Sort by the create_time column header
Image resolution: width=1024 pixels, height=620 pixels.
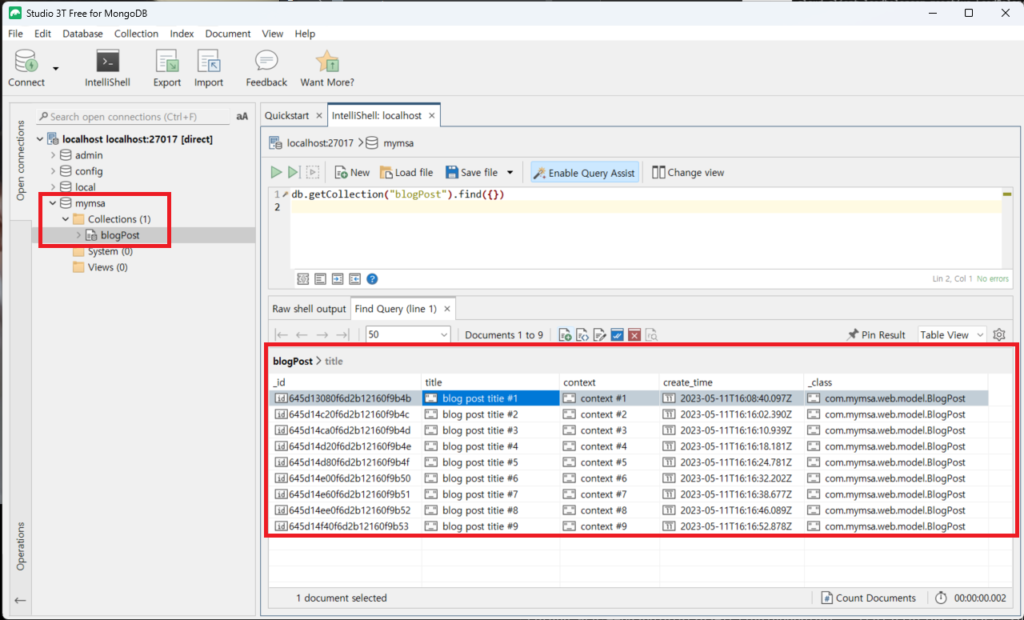click(x=731, y=382)
